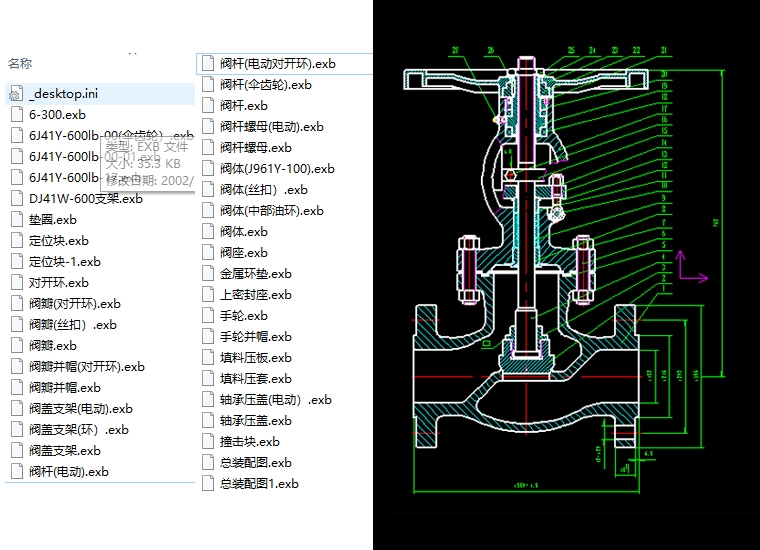Screen dimensions: 760x550
Task: Select the 轴承压盖.exb file
Action: [x=255, y=421]
